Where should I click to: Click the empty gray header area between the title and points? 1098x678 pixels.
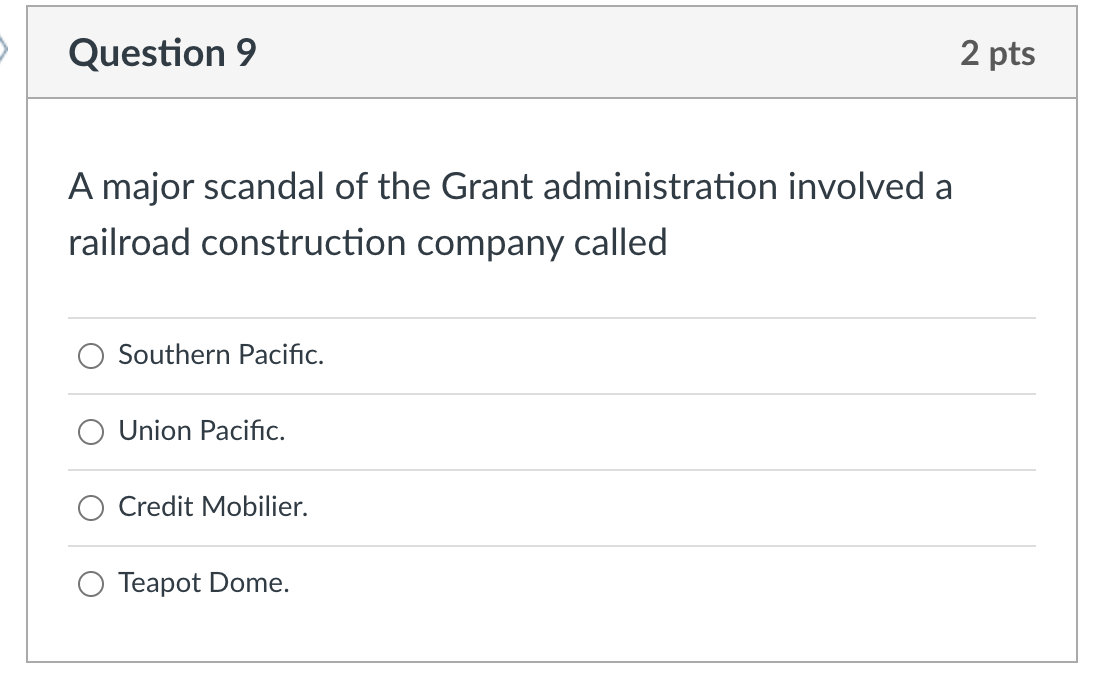(608, 53)
